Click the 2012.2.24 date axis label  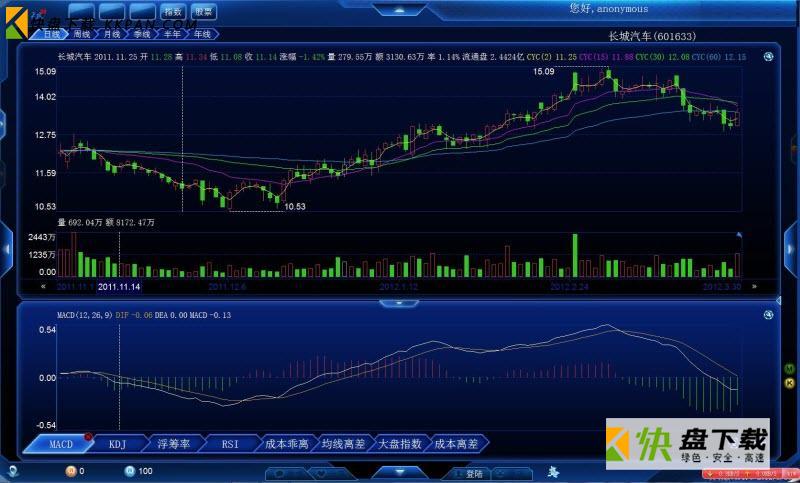[569, 287]
